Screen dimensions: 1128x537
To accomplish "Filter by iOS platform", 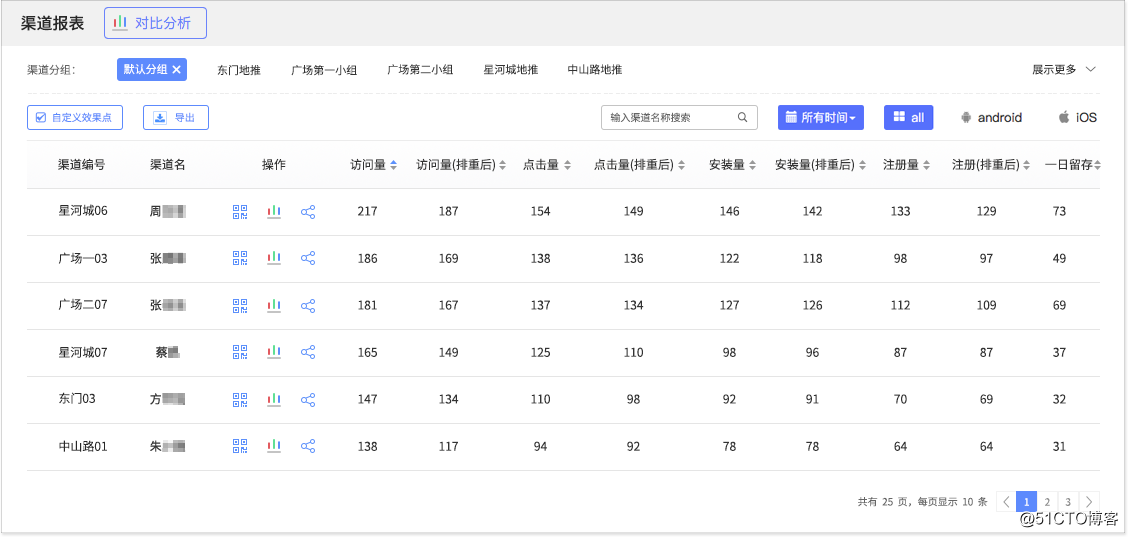I will pos(1078,117).
